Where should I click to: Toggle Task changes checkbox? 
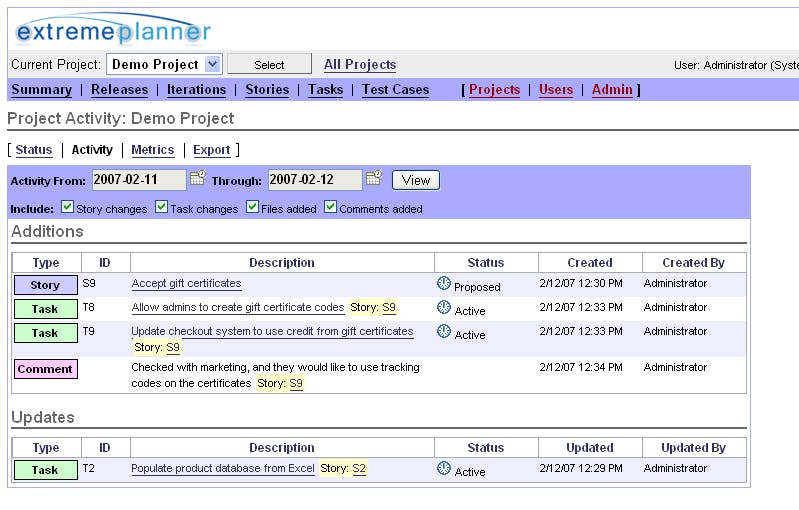(x=162, y=208)
